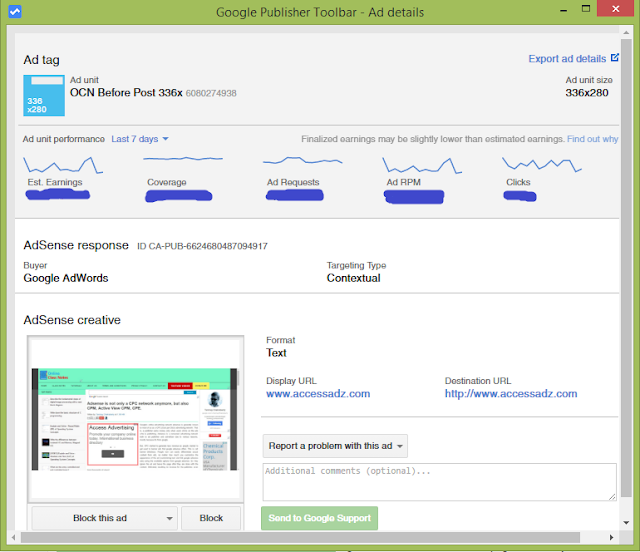Click the horizontal scrollbar left arrow
The image size is (640, 552).
[13, 537]
